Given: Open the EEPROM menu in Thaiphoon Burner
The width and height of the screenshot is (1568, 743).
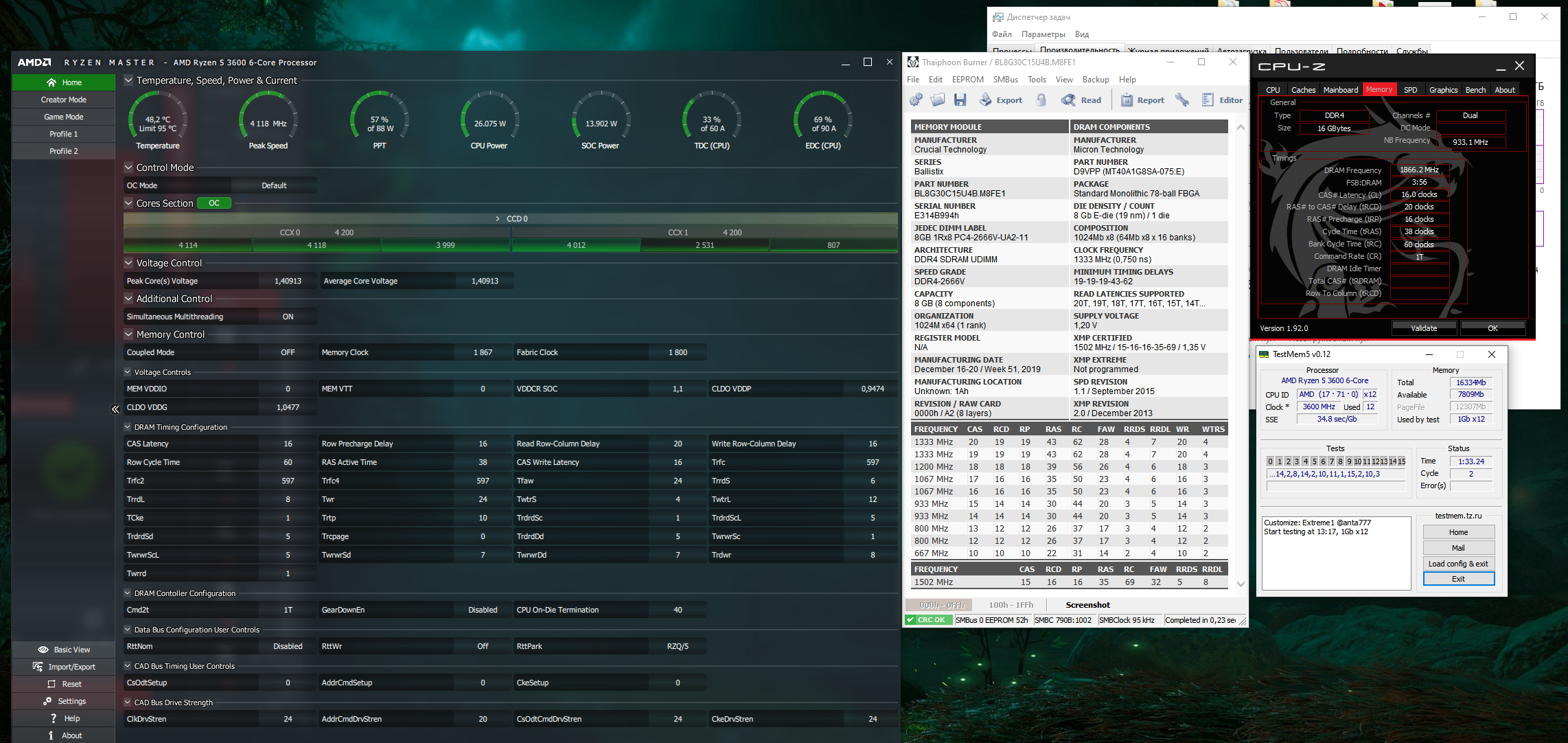Looking at the screenshot, I should tap(967, 80).
